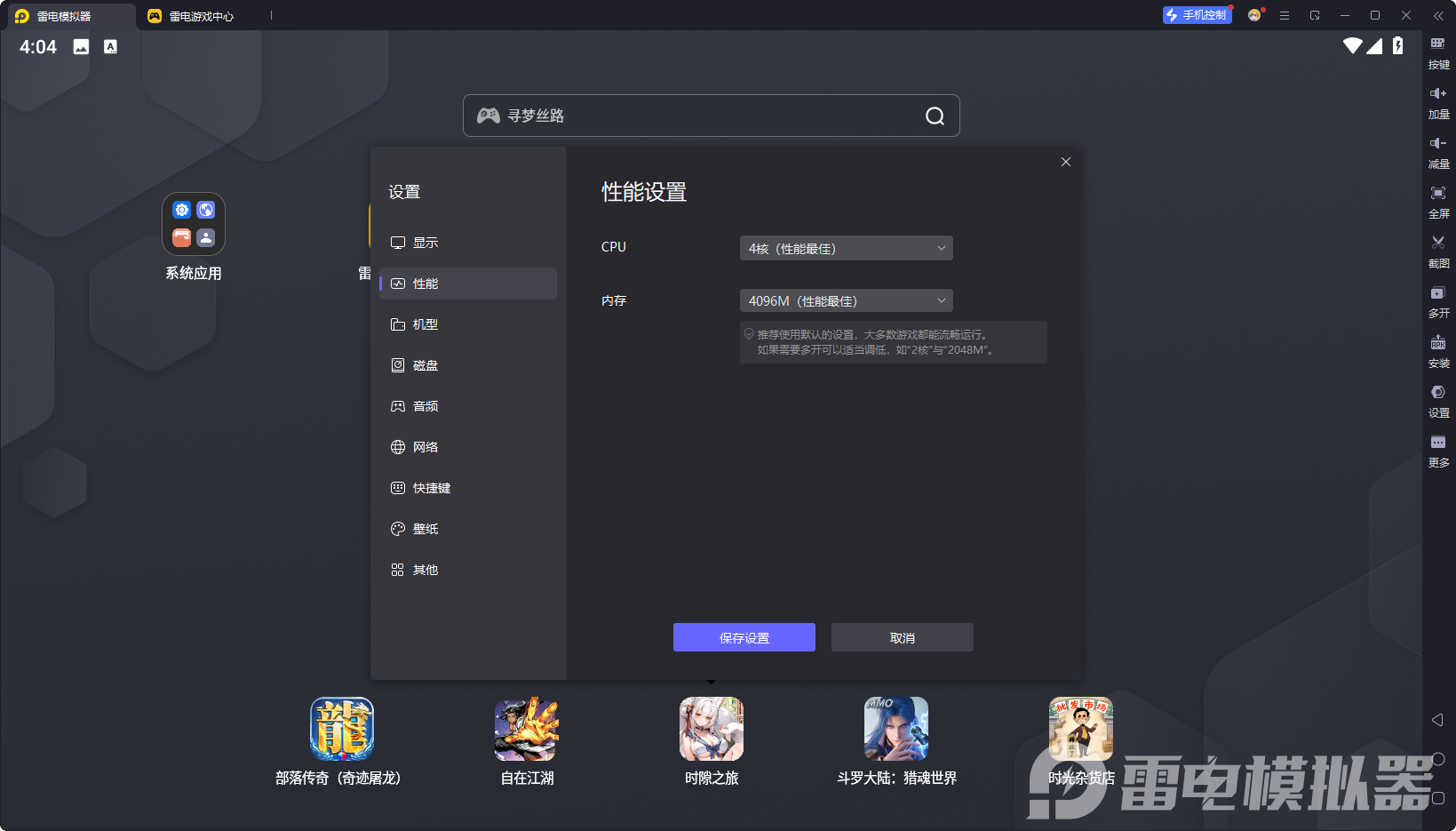Open the 多开 multi-instance tool

click(1438, 302)
